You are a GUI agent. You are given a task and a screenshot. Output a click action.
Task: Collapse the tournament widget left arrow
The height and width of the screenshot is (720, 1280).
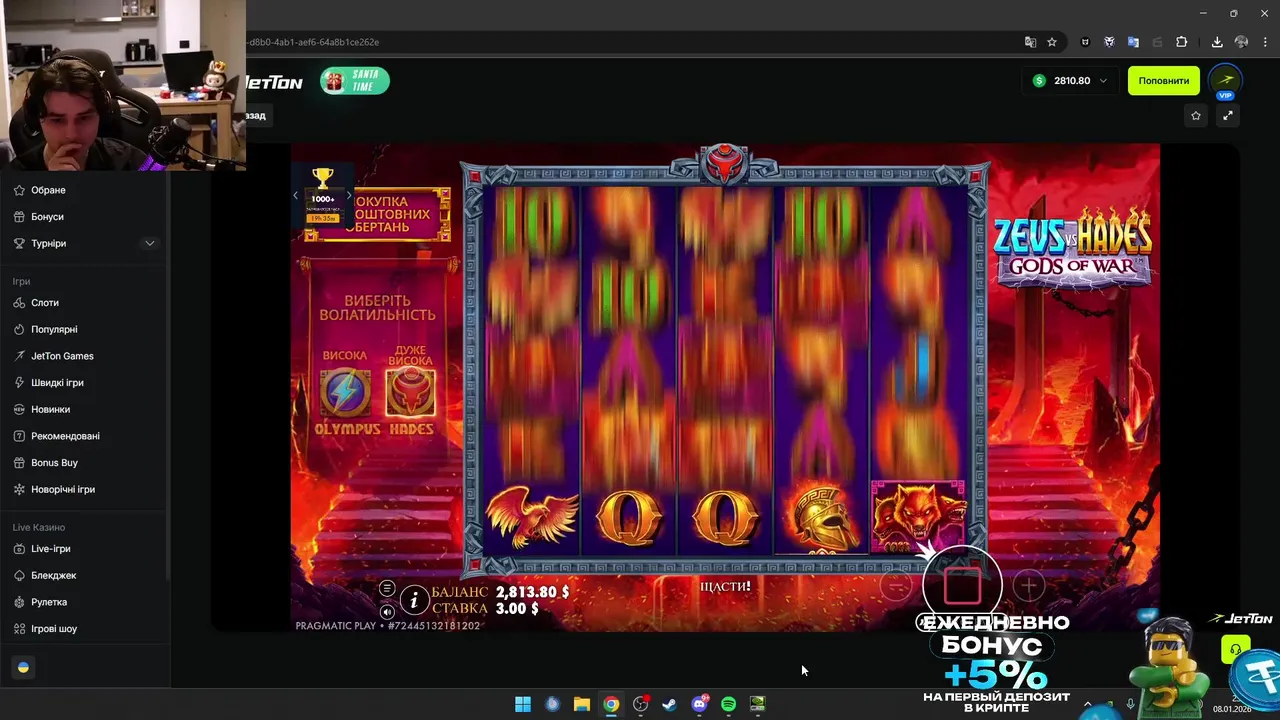coord(296,195)
